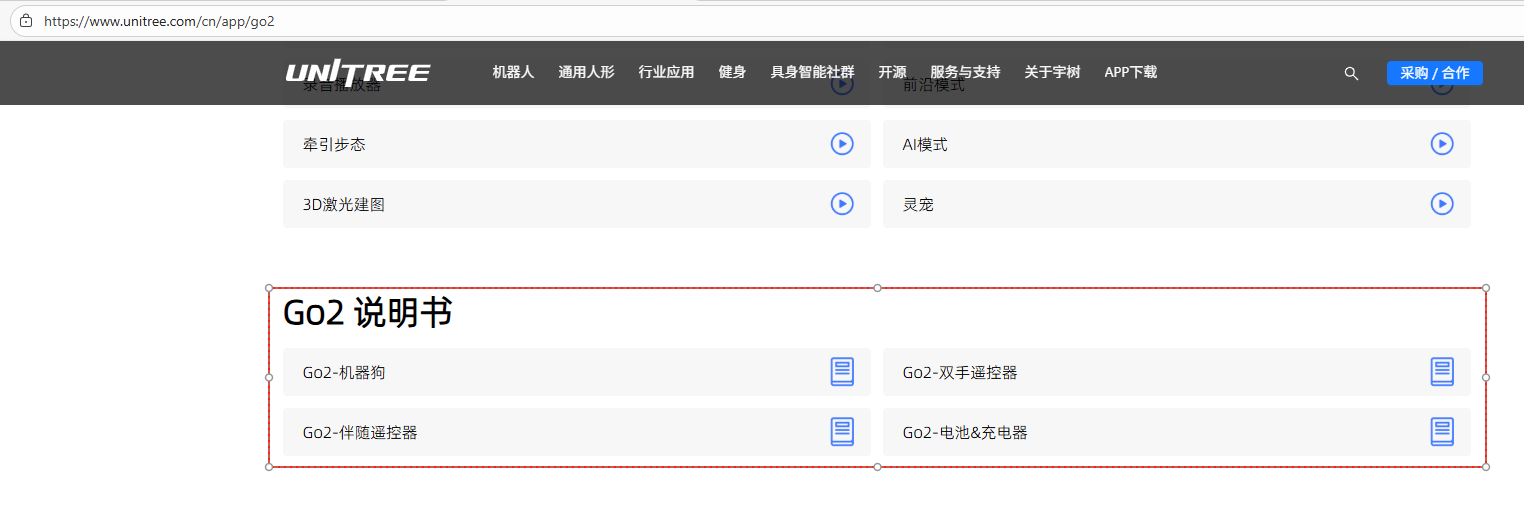Open the 行业应用 navigation menu
Screen dimensions: 1524x506
pos(666,72)
